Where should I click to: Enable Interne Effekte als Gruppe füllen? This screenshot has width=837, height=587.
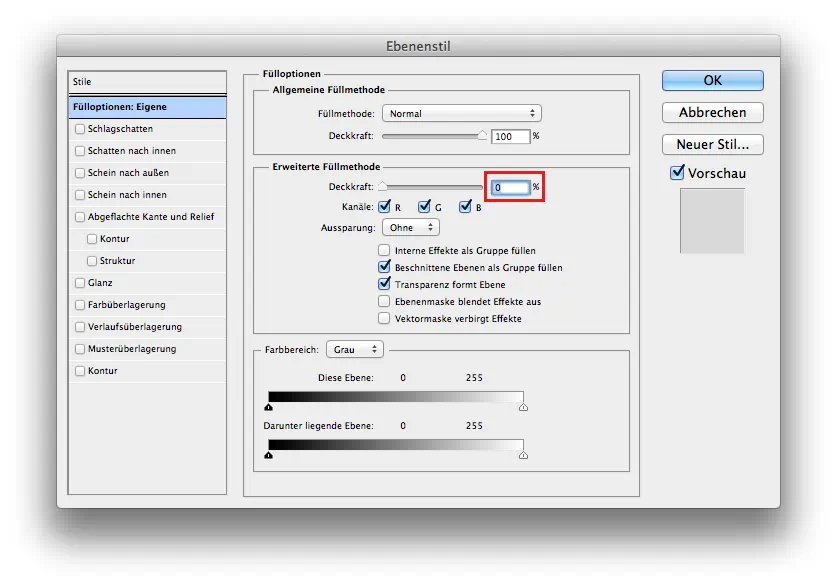384,250
